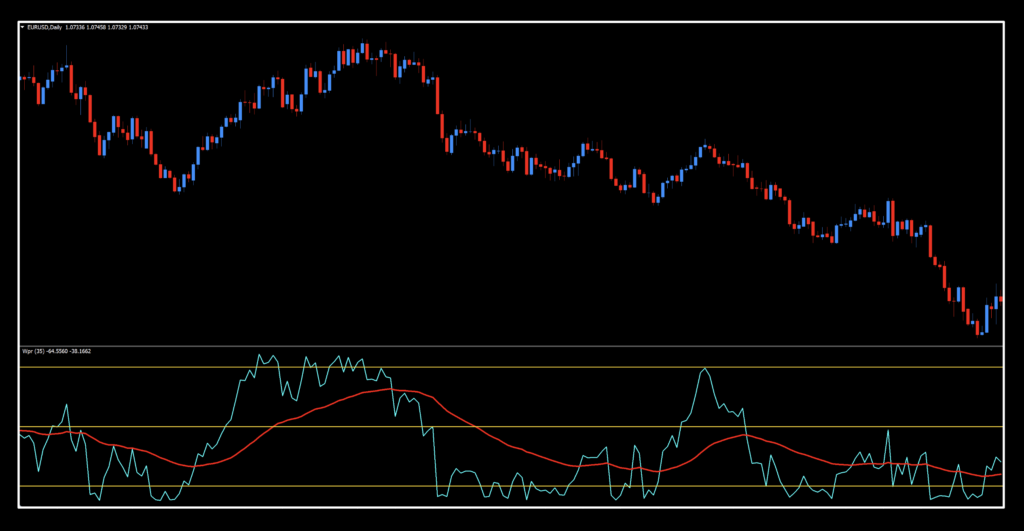1024x531 pixels.
Task: Select the Wpr (35) indicator label
Action: pyautogui.click(x=32, y=352)
